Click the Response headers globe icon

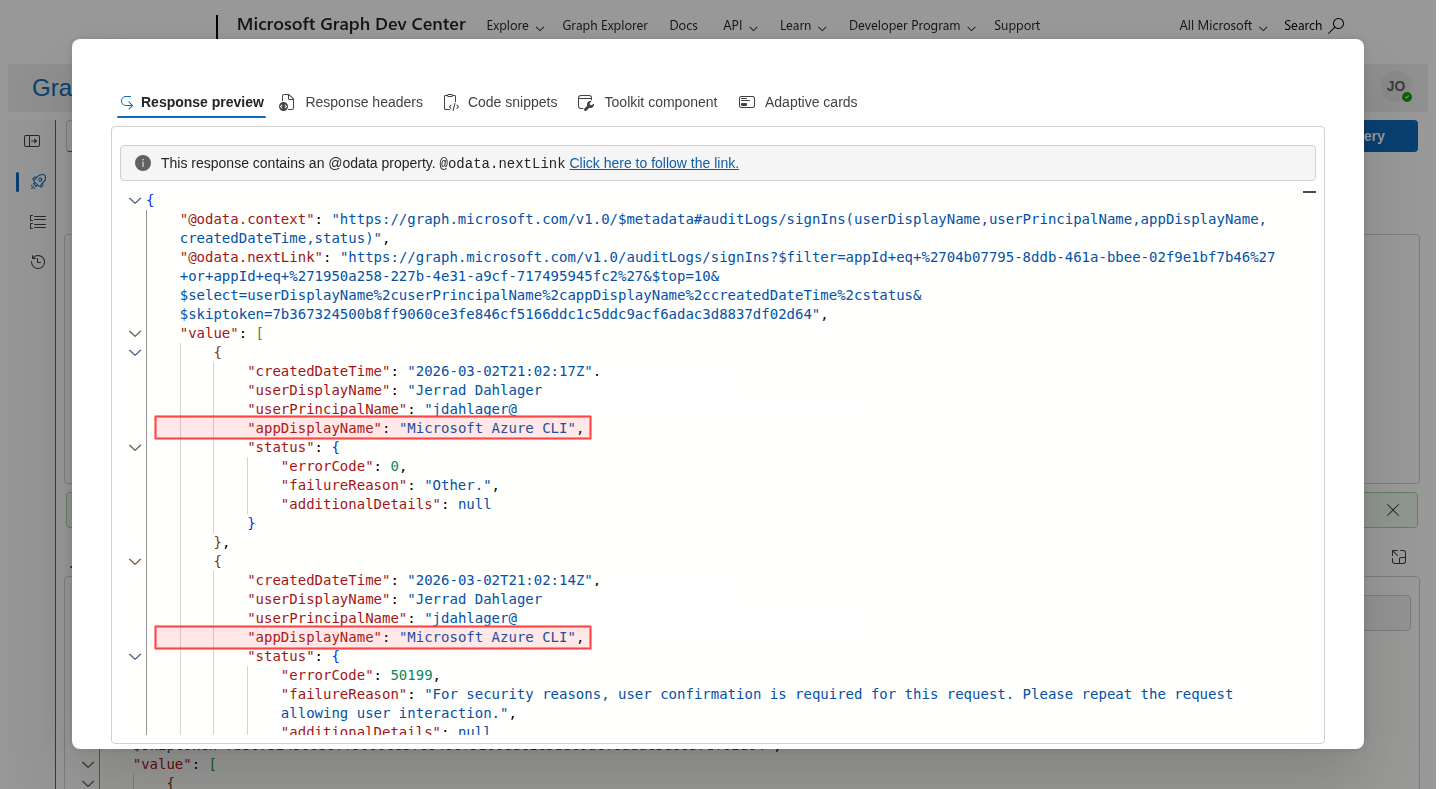click(286, 101)
